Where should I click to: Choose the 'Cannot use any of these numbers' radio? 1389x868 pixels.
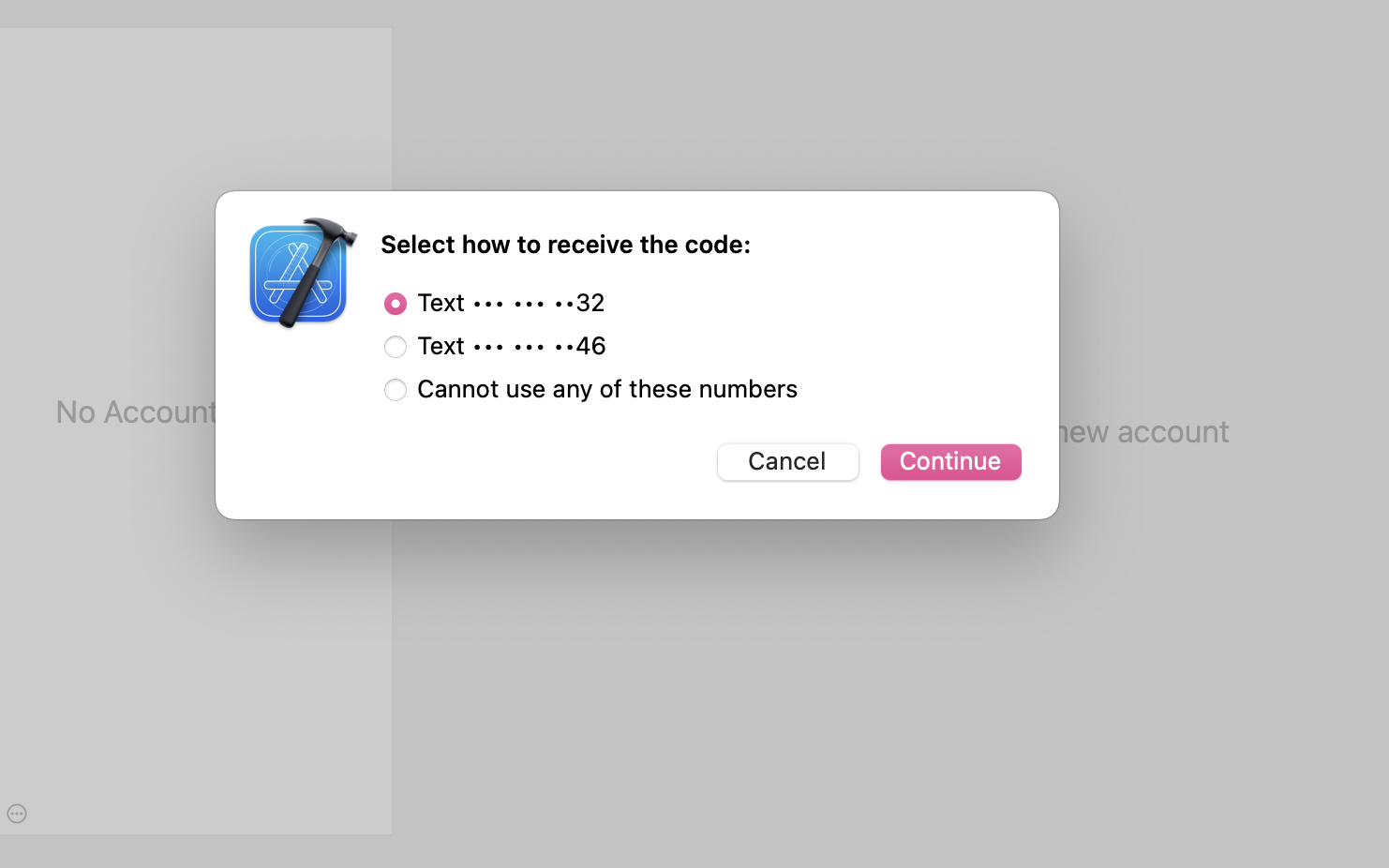(x=396, y=390)
